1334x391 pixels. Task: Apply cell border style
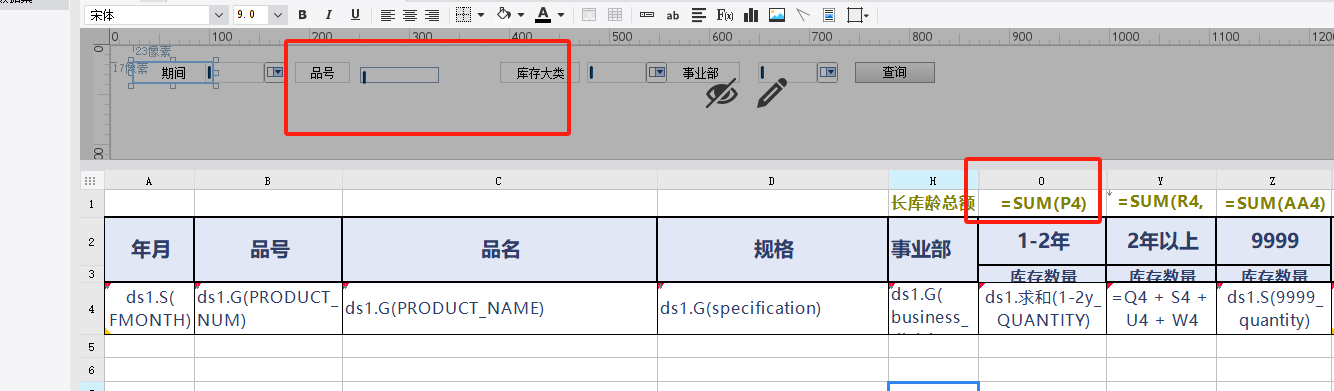tap(463, 15)
